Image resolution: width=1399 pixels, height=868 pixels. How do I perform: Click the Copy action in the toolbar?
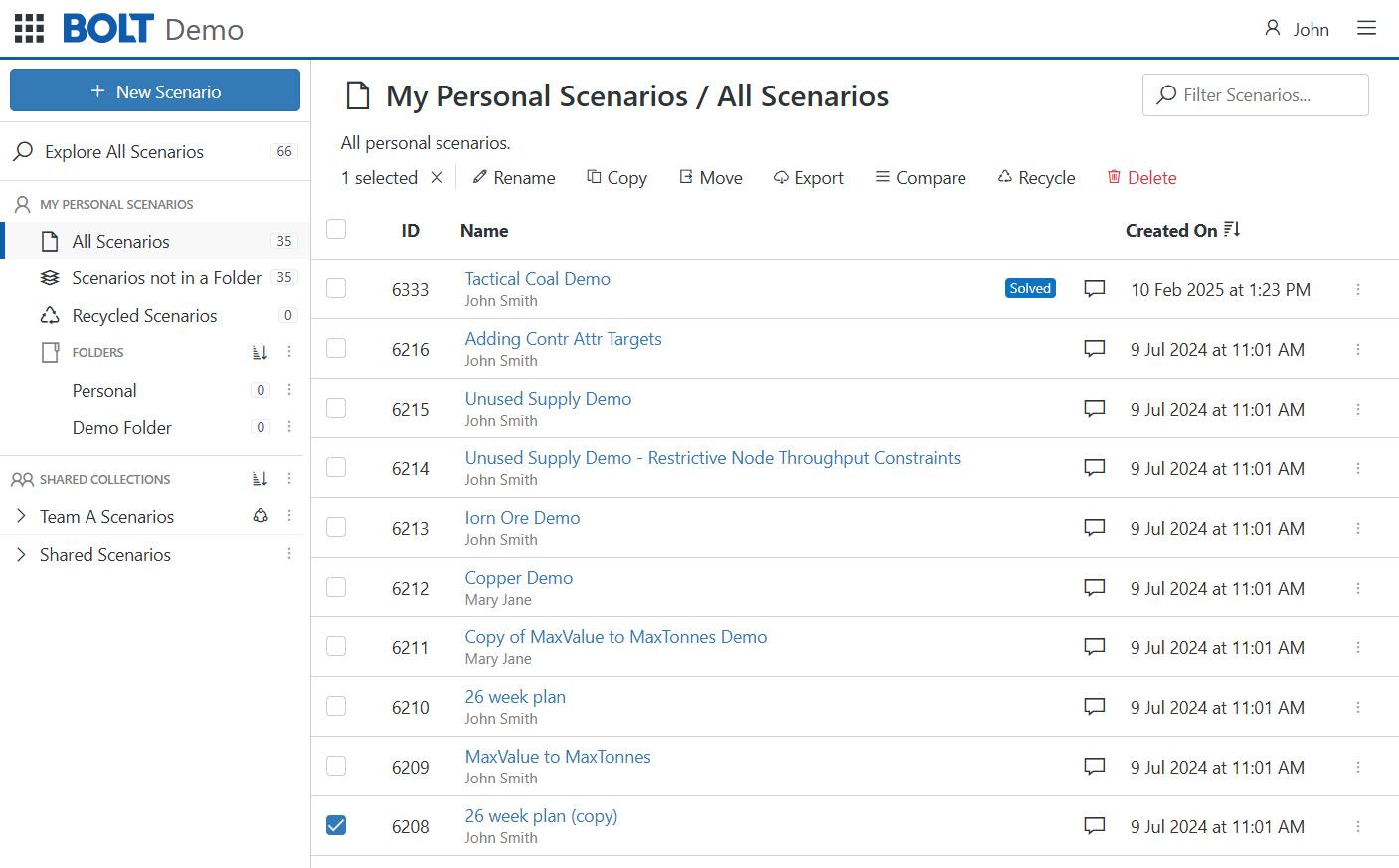tap(616, 177)
